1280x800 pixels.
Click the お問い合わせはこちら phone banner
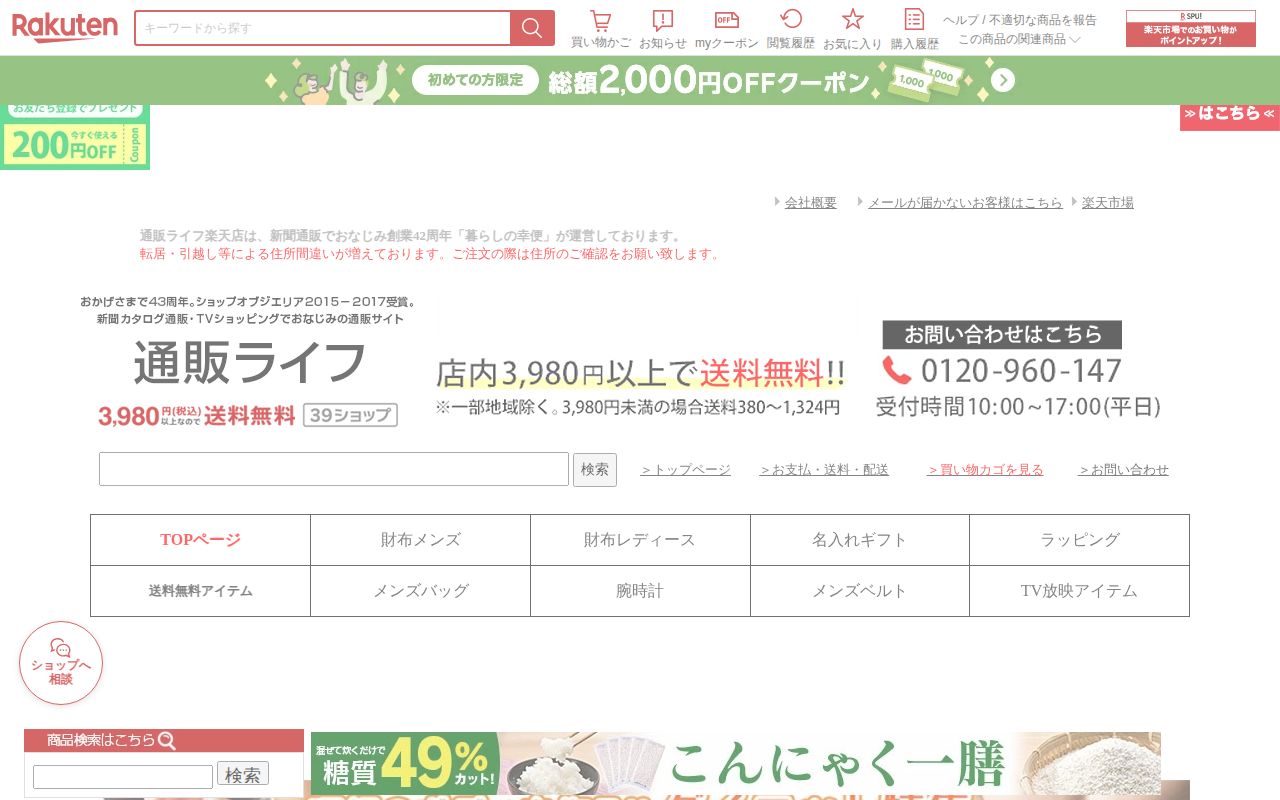1018,369
